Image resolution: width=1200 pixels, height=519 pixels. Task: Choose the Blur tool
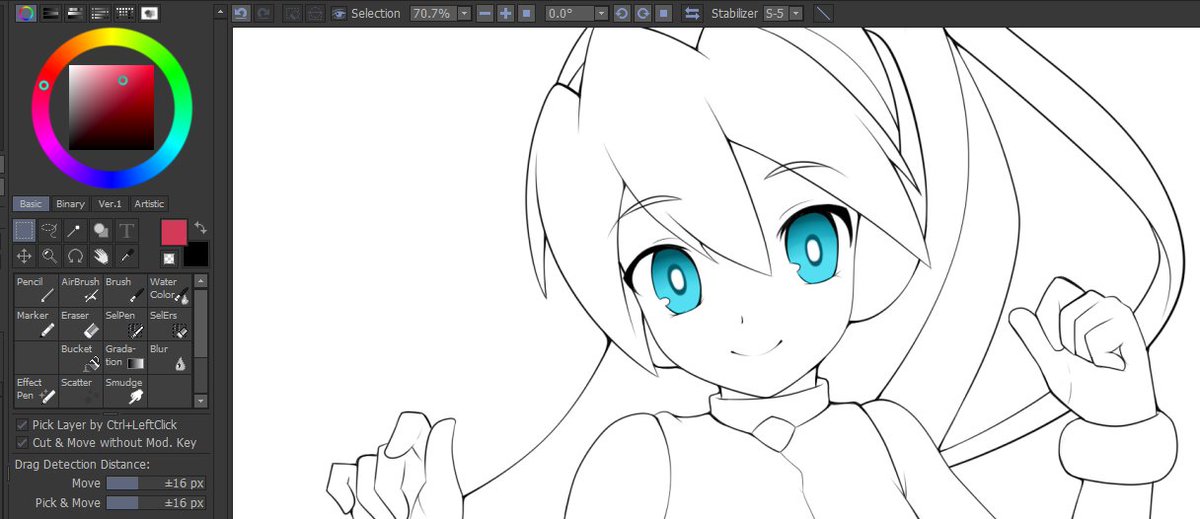pyautogui.click(x=168, y=357)
